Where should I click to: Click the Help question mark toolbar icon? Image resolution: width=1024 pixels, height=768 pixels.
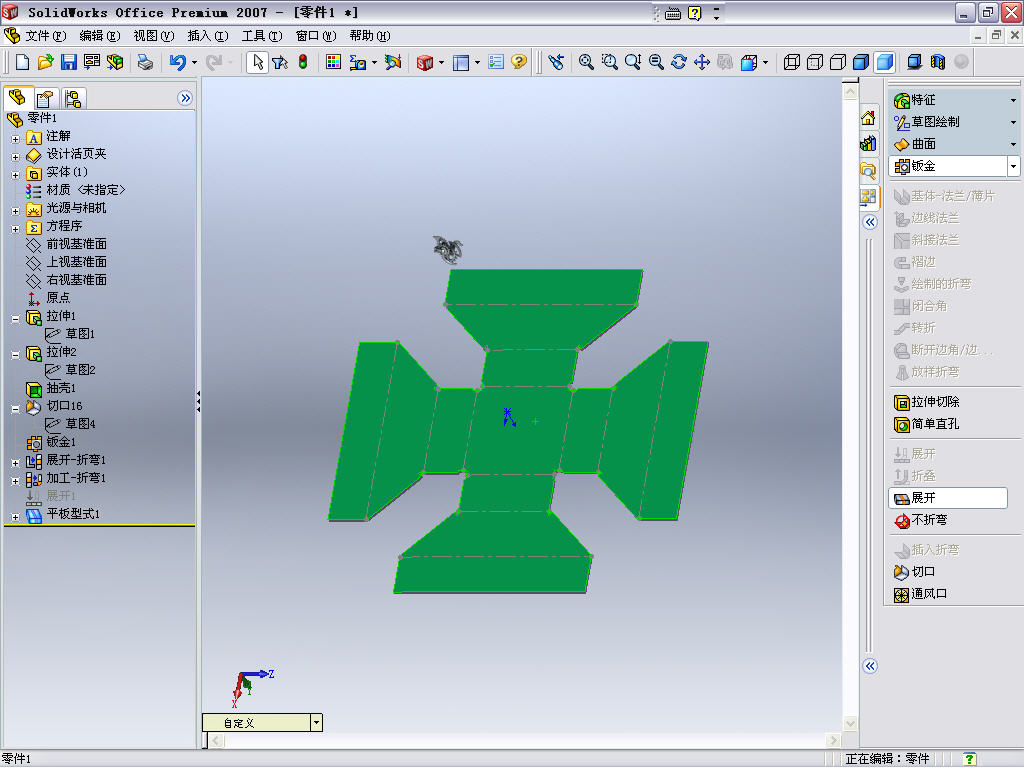tap(519, 62)
